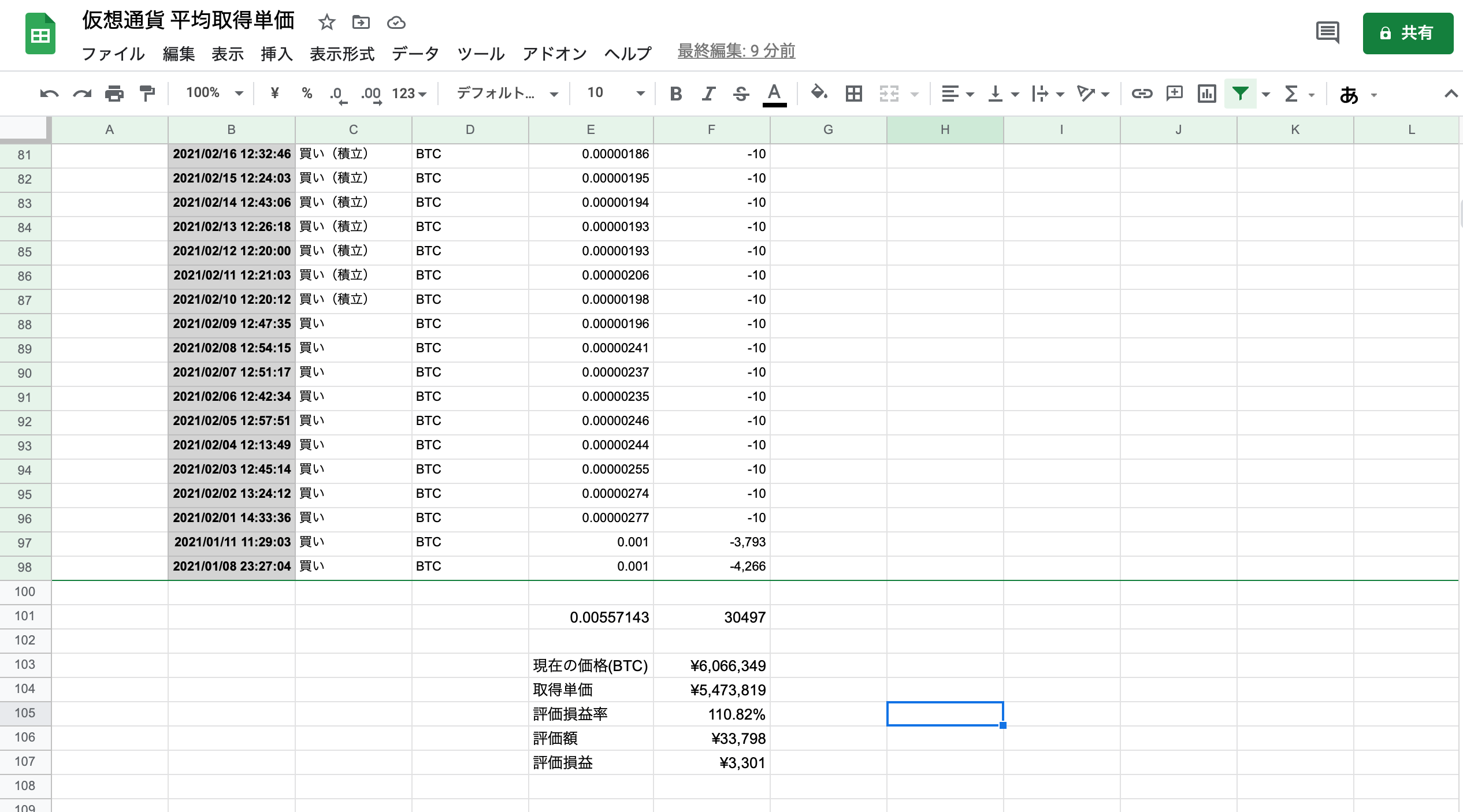The height and width of the screenshot is (812, 1463).
Task: Click the green 共有 button
Action: pyautogui.click(x=1408, y=33)
